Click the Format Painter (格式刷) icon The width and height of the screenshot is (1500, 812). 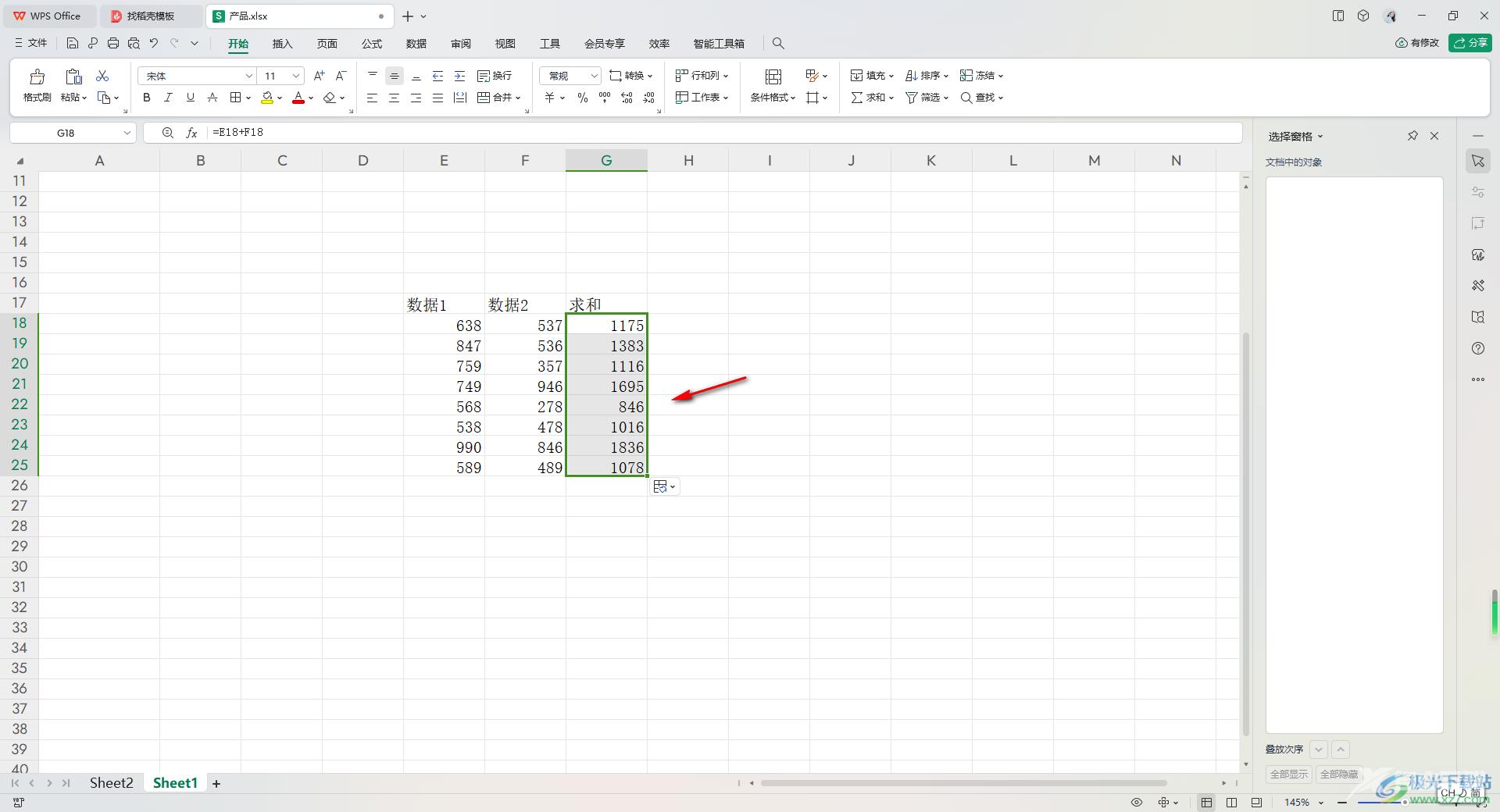(x=37, y=77)
